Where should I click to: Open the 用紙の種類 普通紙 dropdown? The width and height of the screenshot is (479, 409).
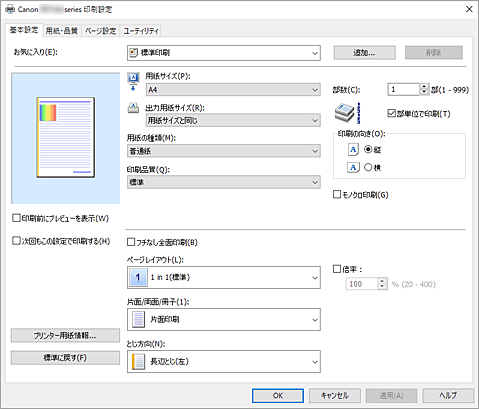224,151
